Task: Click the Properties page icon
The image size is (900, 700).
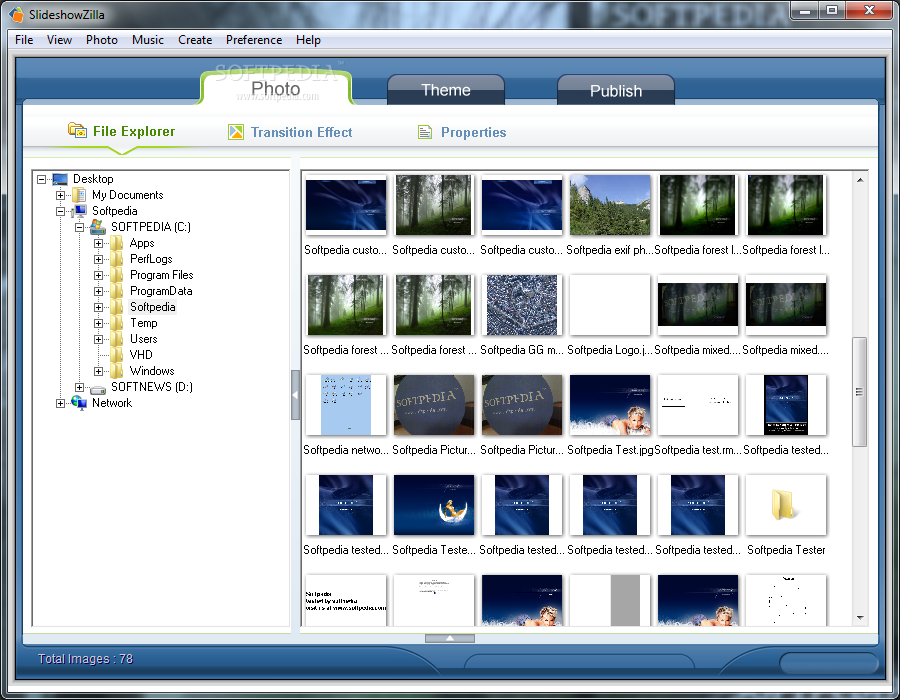Action: click(x=425, y=133)
